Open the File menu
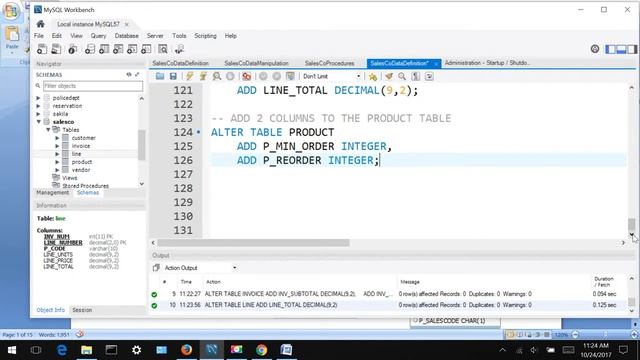Viewport: 640px width, 360px height. pos(39,36)
